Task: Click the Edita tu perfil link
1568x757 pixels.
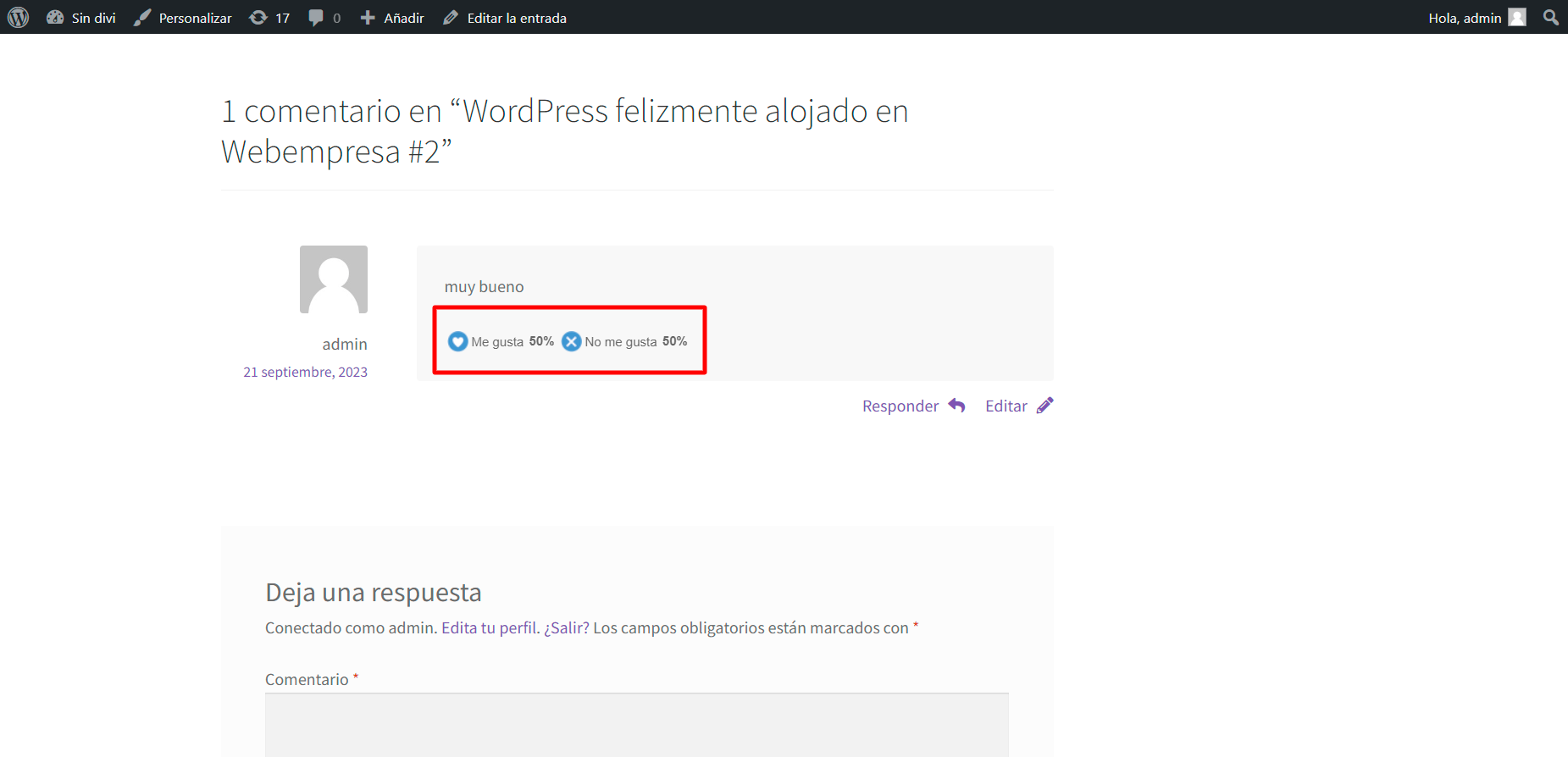Action: tap(490, 627)
